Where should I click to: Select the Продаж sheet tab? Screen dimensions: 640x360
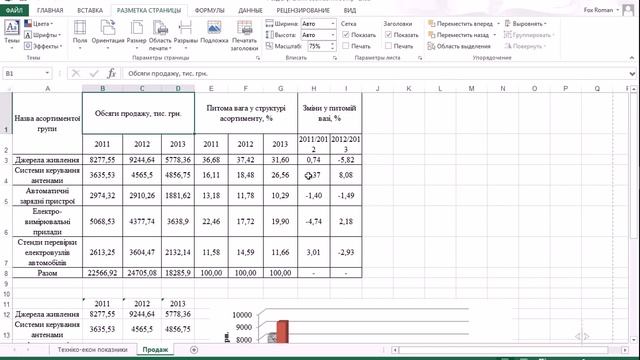155,350
